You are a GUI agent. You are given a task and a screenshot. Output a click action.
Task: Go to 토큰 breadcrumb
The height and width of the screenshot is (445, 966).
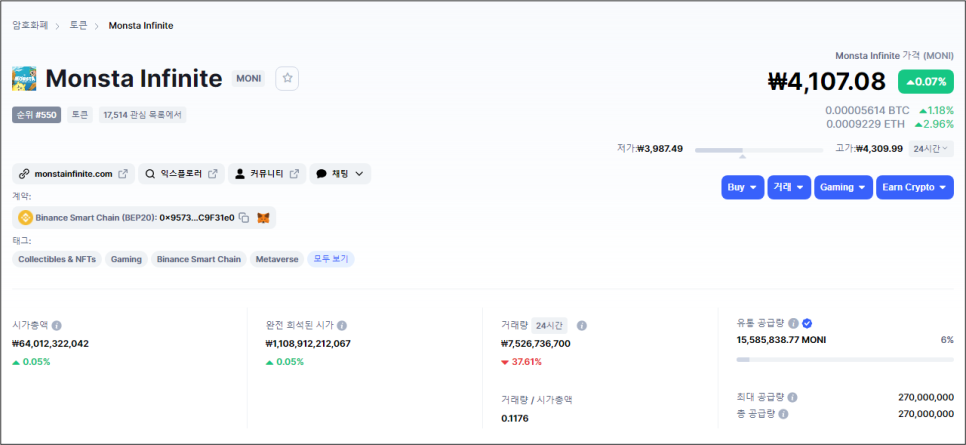point(78,25)
